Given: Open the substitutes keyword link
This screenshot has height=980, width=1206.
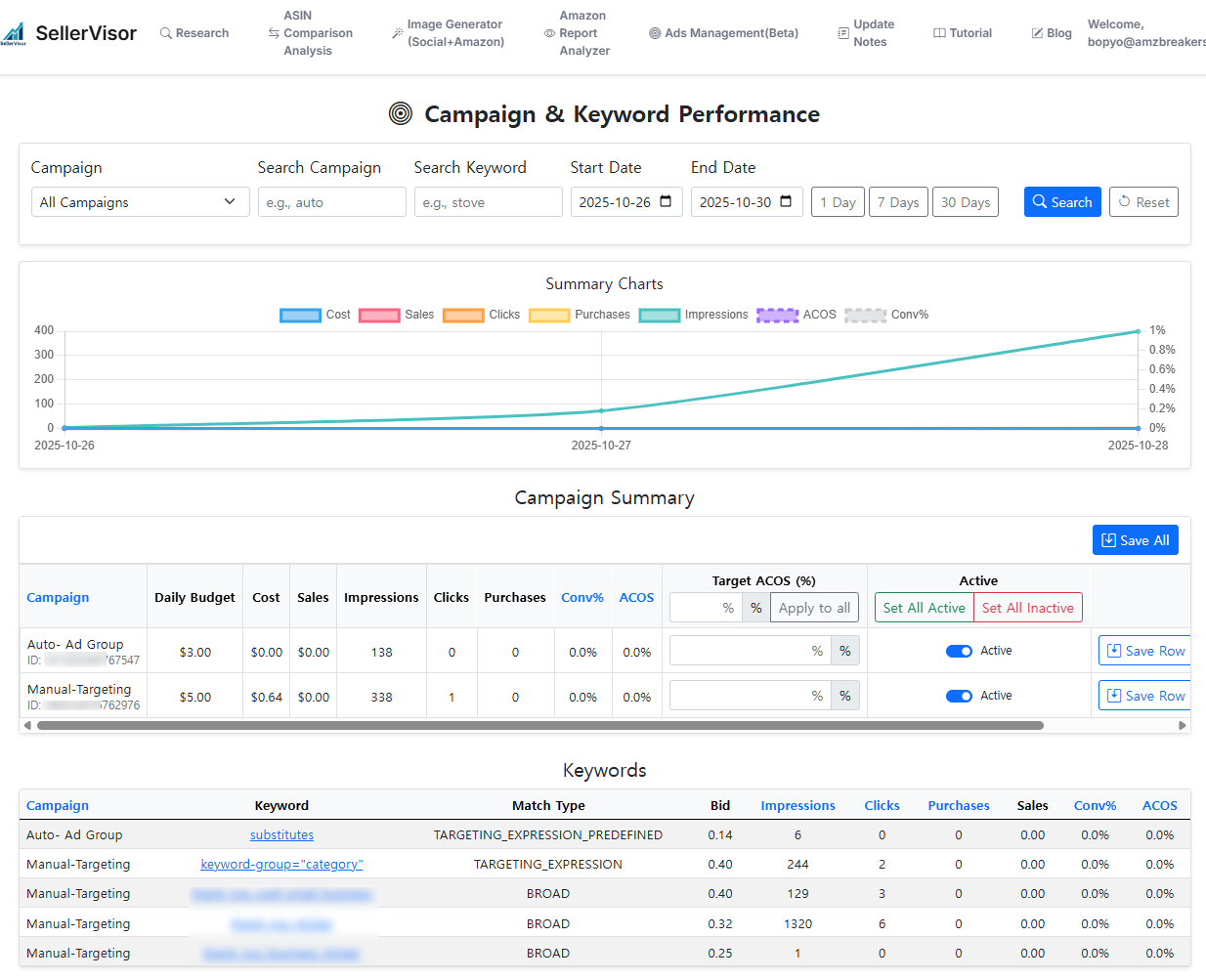Looking at the screenshot, I should [281, 835].
